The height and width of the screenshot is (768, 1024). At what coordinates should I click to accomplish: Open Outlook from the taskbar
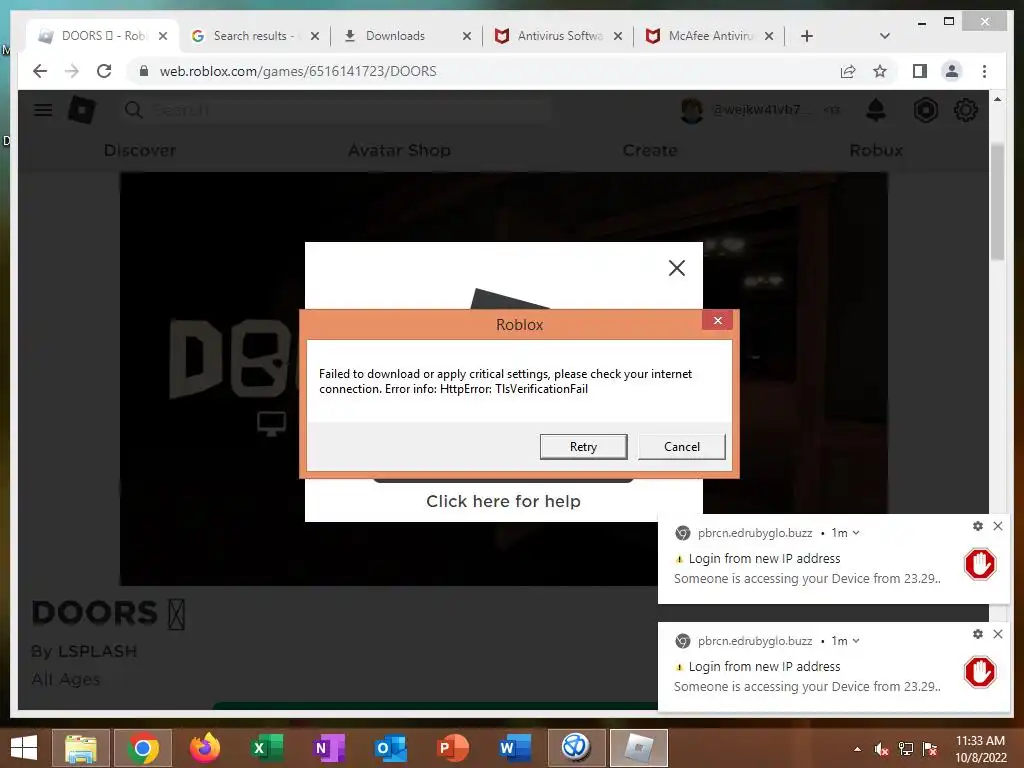coord(391,748)
